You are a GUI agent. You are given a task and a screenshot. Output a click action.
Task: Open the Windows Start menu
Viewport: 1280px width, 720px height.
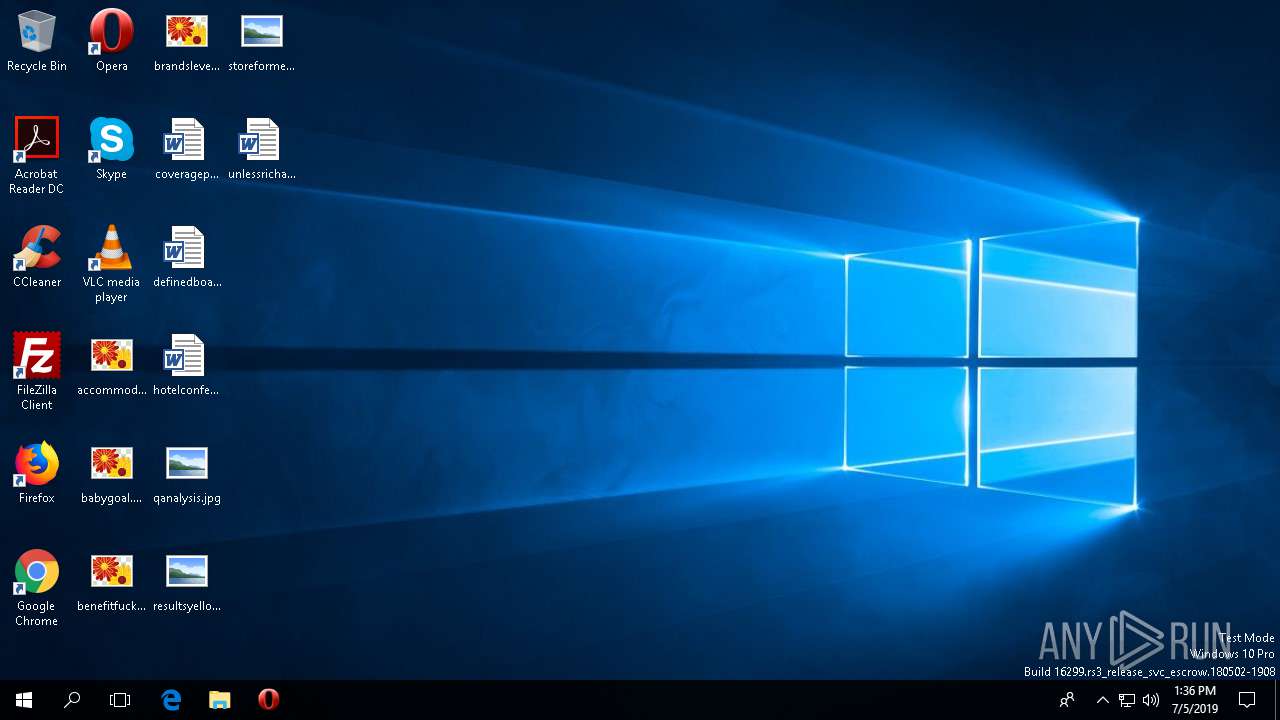coord(24,700)
